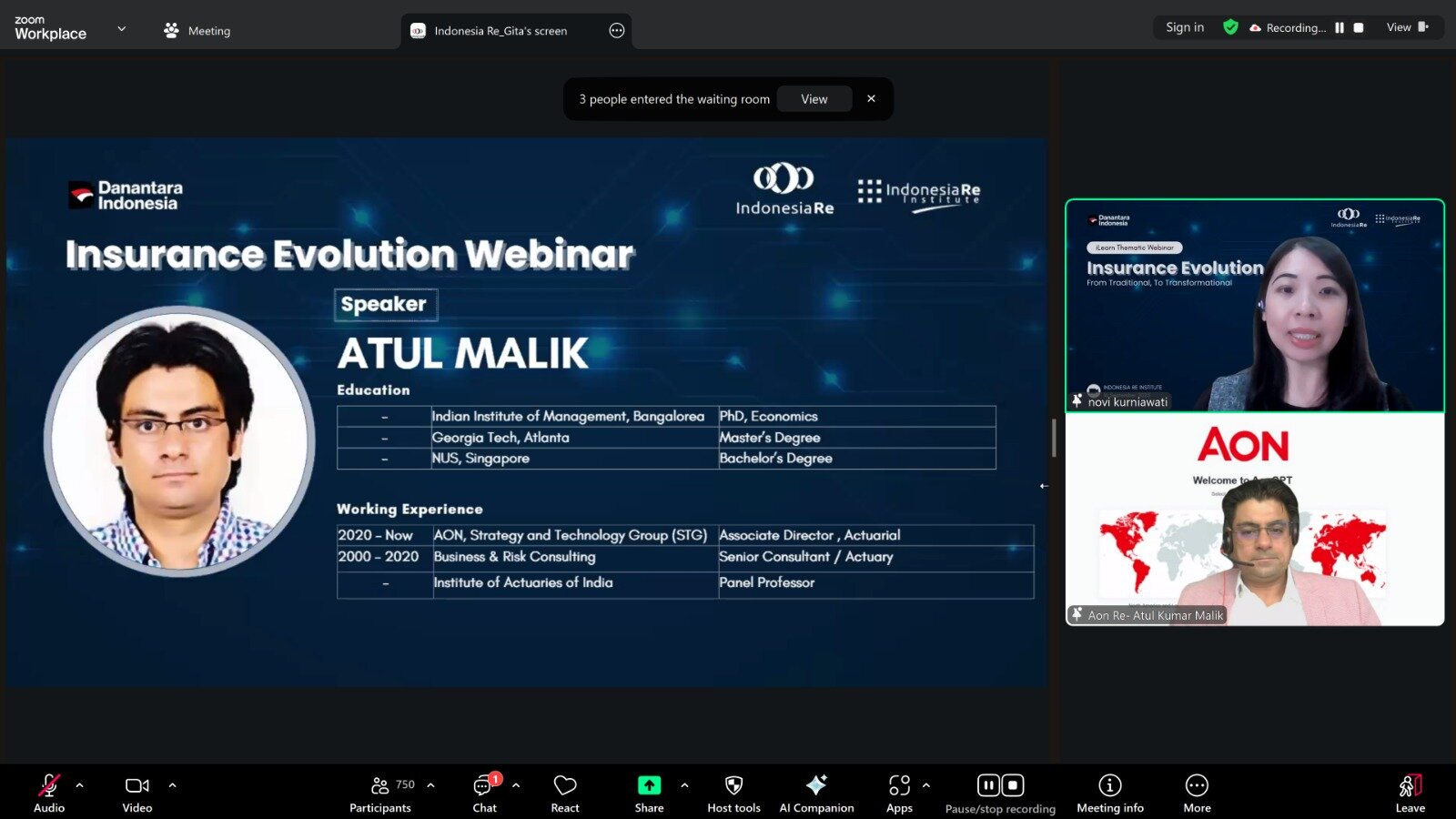Open the Zoom Workplace dropdown chevron
Image resolution: width=1456 pixels, height=819 pixels.
(x=122, y=29)
